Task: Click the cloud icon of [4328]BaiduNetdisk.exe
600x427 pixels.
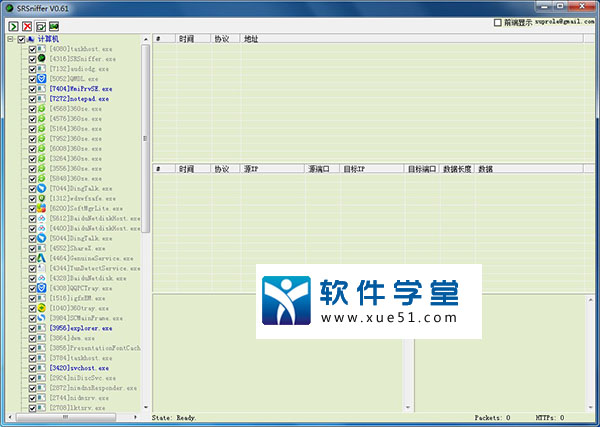Action: pyautogui.click(x=42, y=278)
